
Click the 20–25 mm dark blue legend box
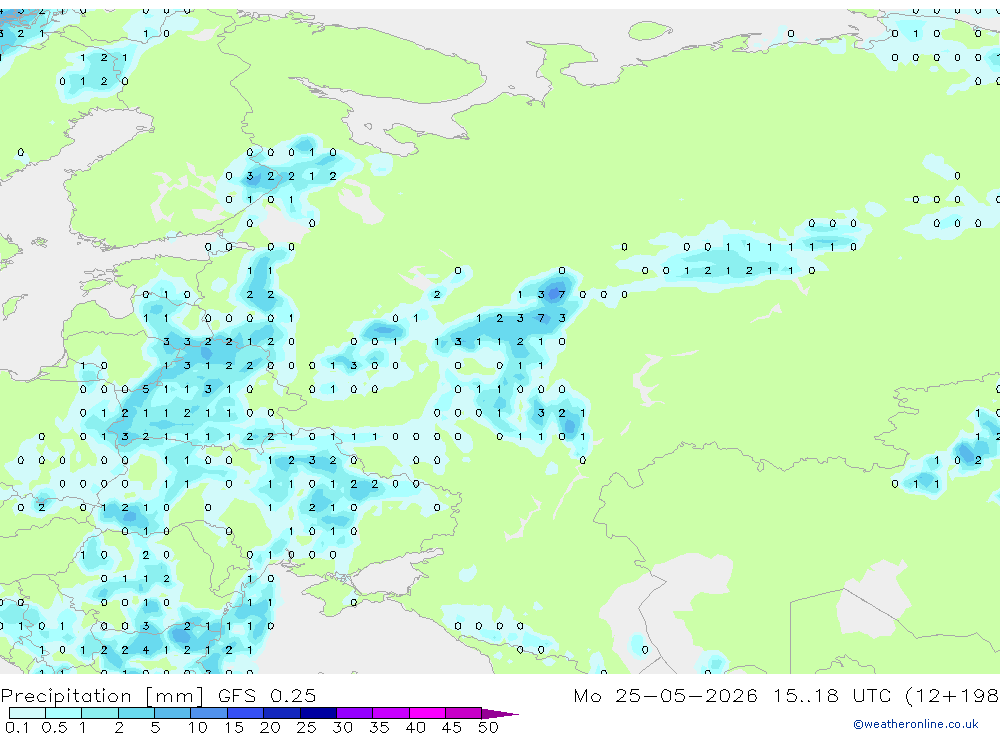[x=281, y=713]
